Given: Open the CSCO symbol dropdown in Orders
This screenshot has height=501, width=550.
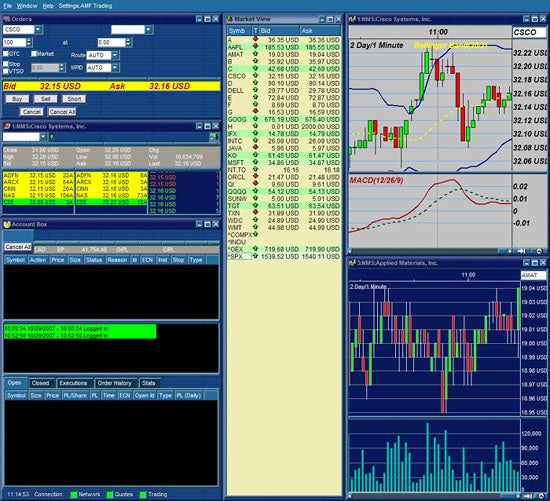Looking at the screenshot, I should tap(39, 29).
